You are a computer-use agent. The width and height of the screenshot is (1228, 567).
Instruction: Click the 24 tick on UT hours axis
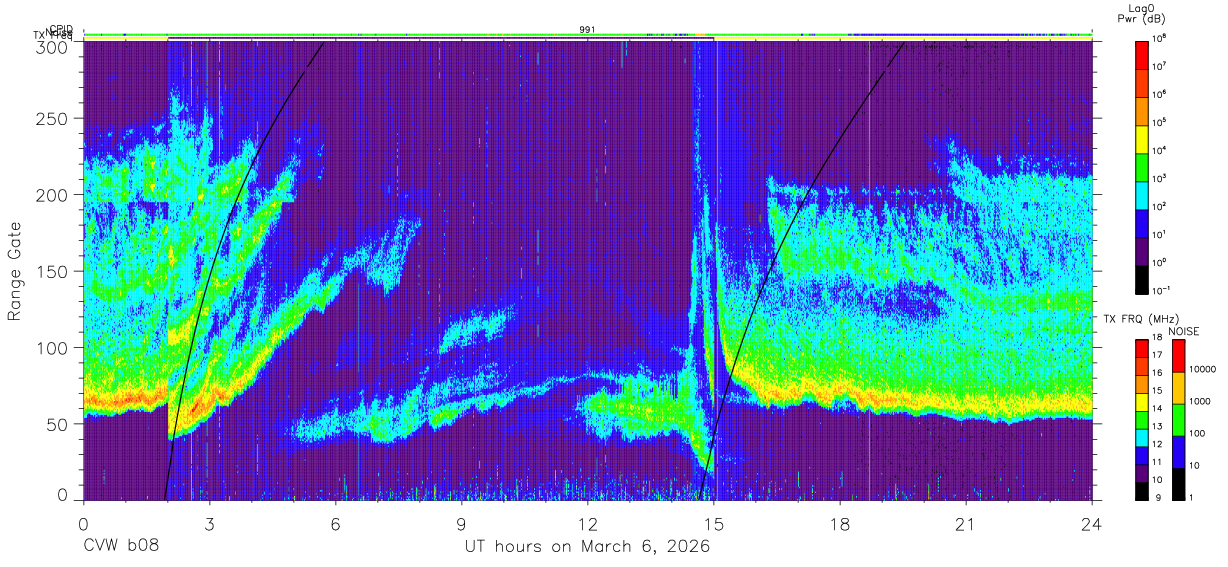click(1092, 523)
